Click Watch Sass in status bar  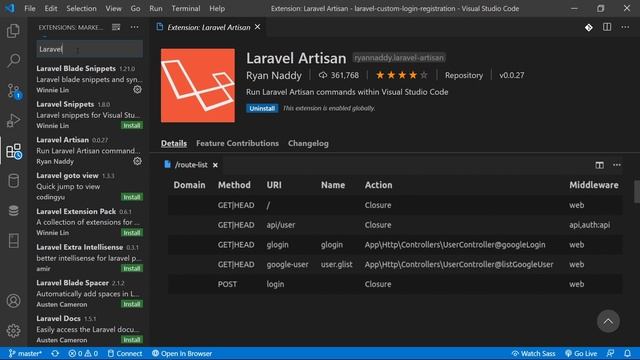(x=533, y=353)
